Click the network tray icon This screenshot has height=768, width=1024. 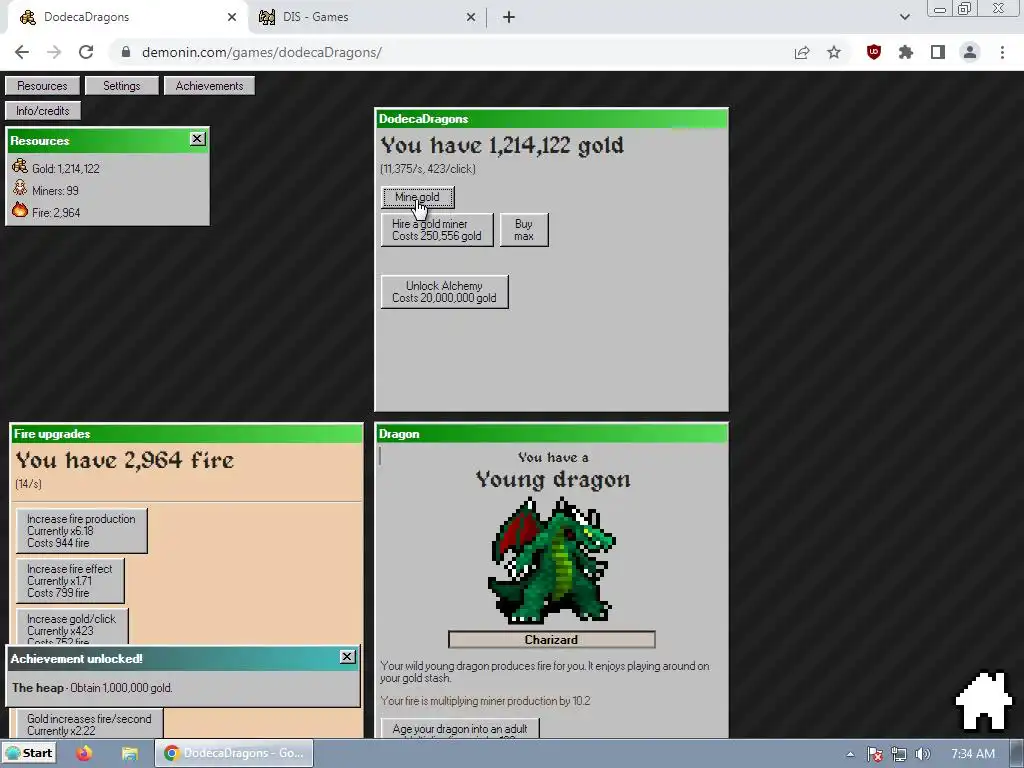coord(899,754)
